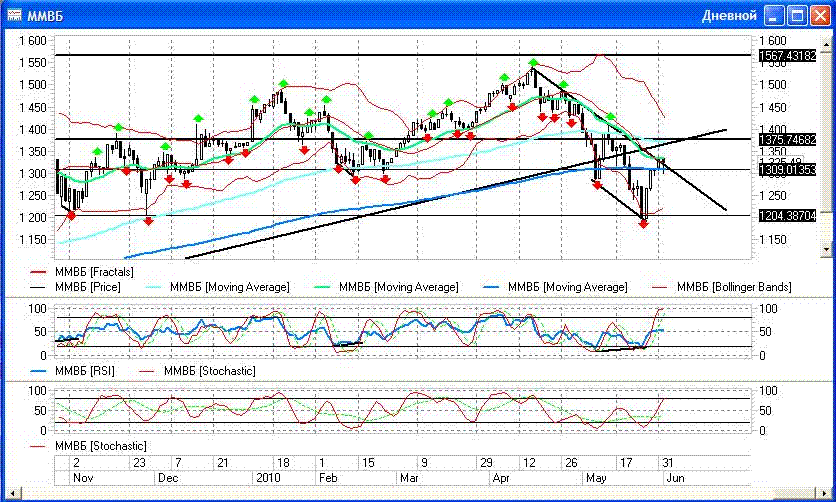Screen dimensions: 836x502
Task: Click the Mar month label on time axis
Action: coord(409,477)
